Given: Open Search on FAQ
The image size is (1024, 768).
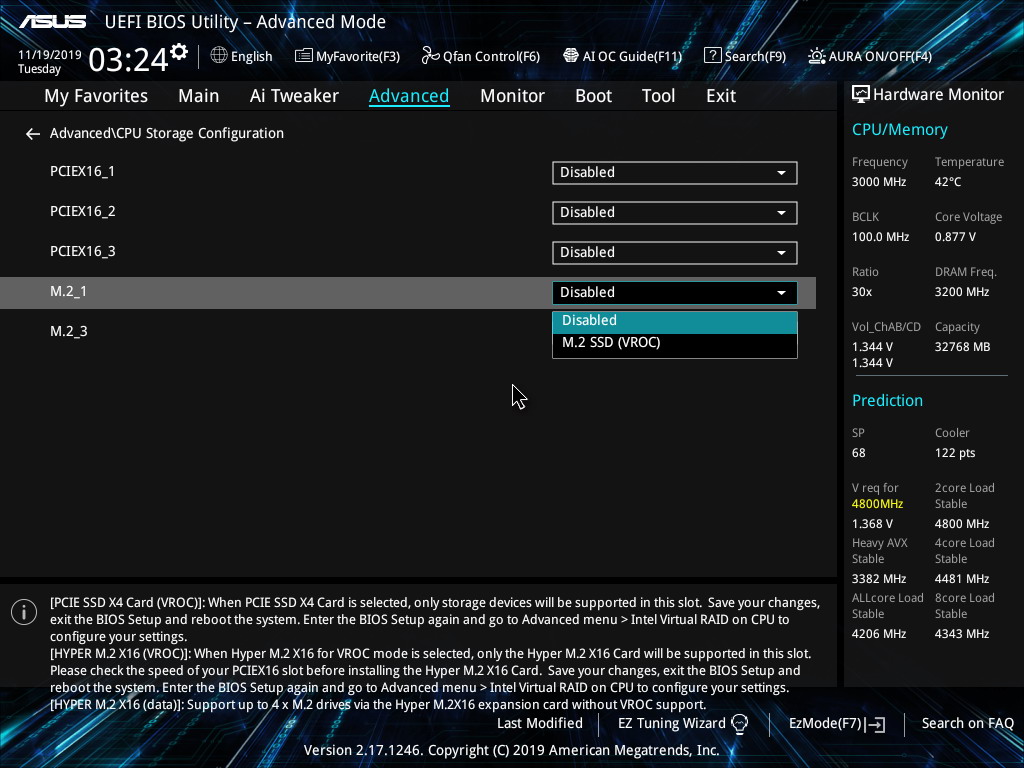Looking at the screenshot, I should [967, 724].
